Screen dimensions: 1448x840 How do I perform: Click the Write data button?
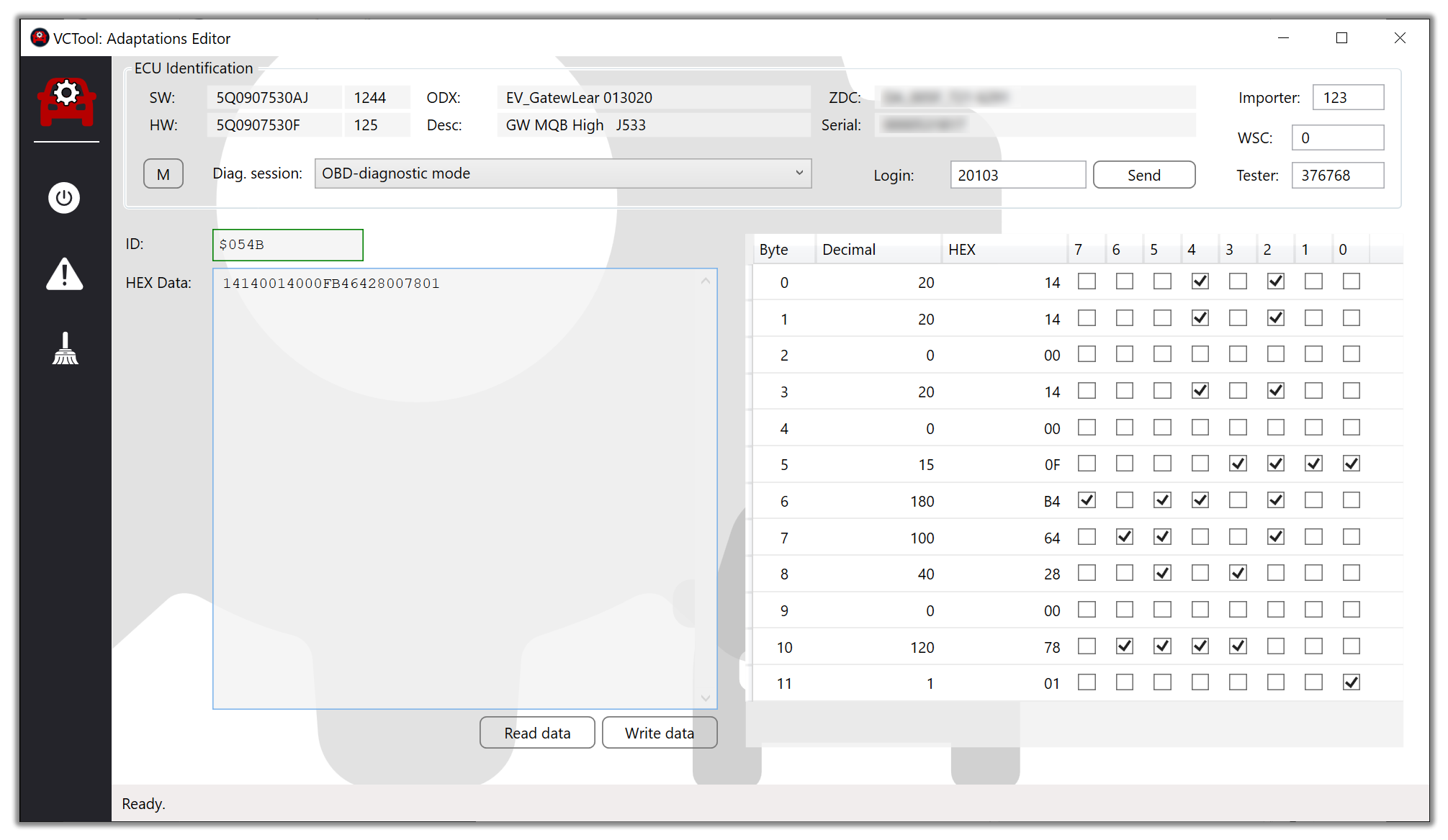pyautogui.click(x=659, y=733)
